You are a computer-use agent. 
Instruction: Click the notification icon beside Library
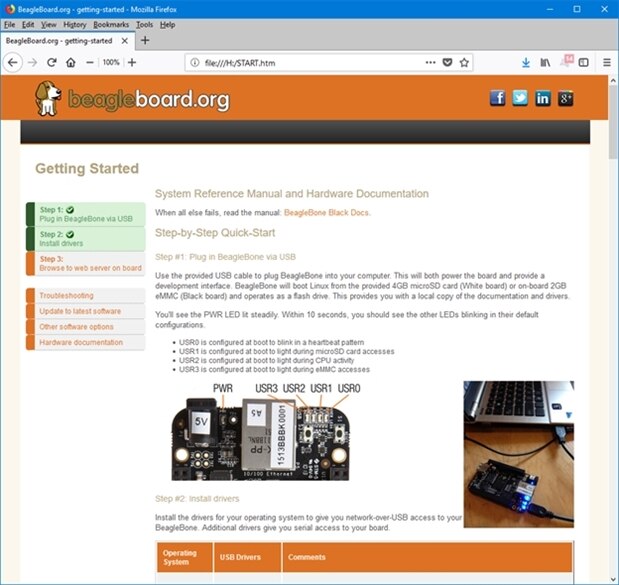(x=566, y=61)
